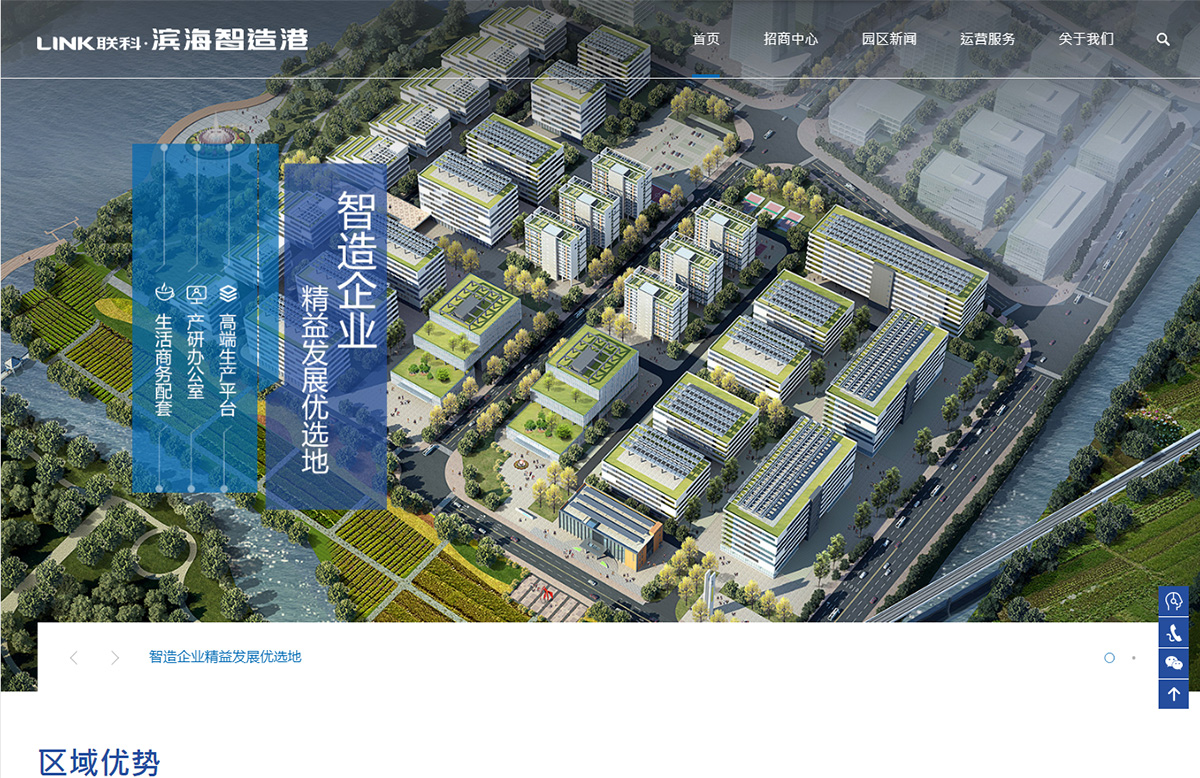This screenshot has height=778, width=1200.
Task: Click the 产研办公室 monitor icon
Action: (x=196, y=293)
